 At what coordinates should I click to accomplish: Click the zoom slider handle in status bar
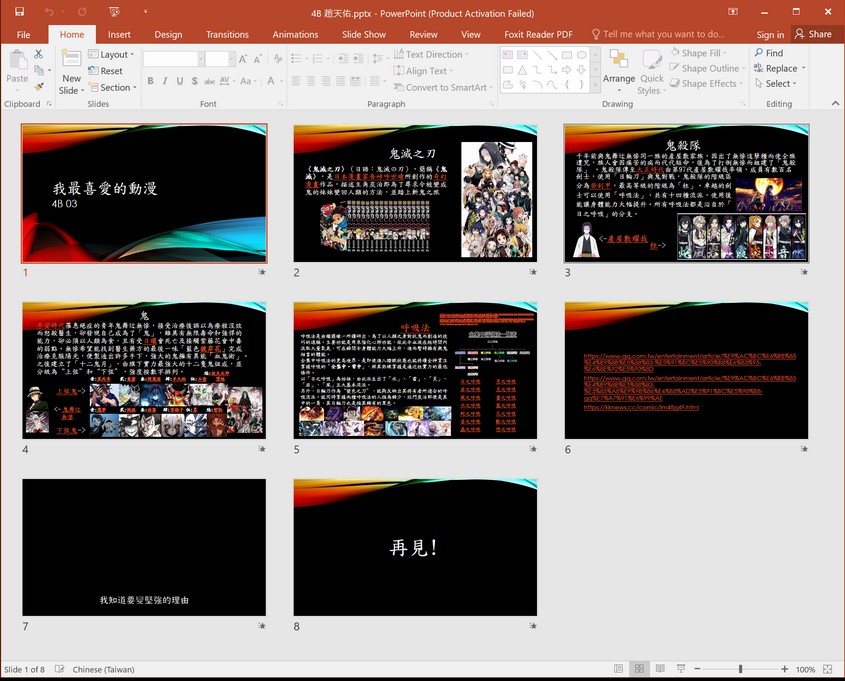pyautogui.click(x=740, y=669)
